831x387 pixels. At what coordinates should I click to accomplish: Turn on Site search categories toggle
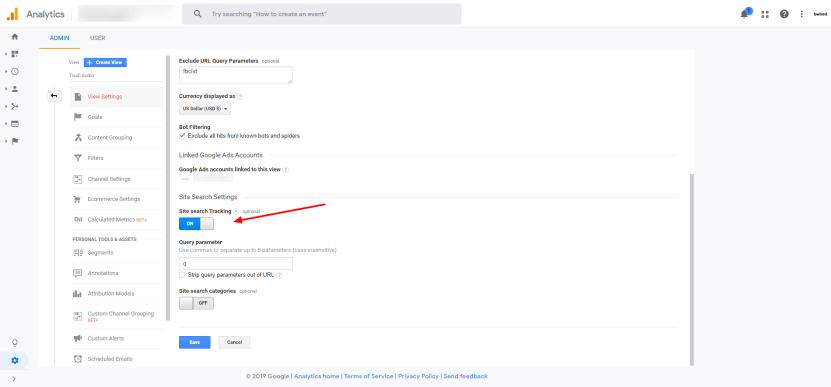tap(196, 304)
